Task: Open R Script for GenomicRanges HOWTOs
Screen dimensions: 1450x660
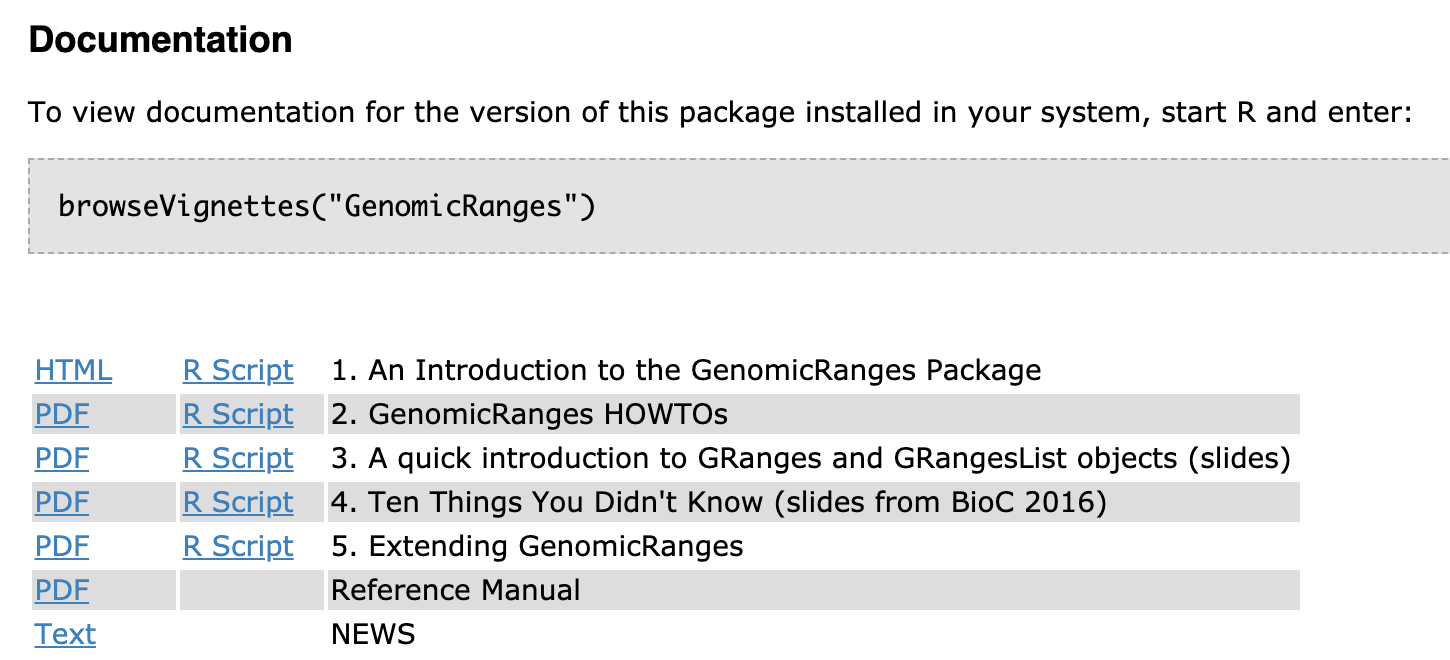Action: point(238,415)
